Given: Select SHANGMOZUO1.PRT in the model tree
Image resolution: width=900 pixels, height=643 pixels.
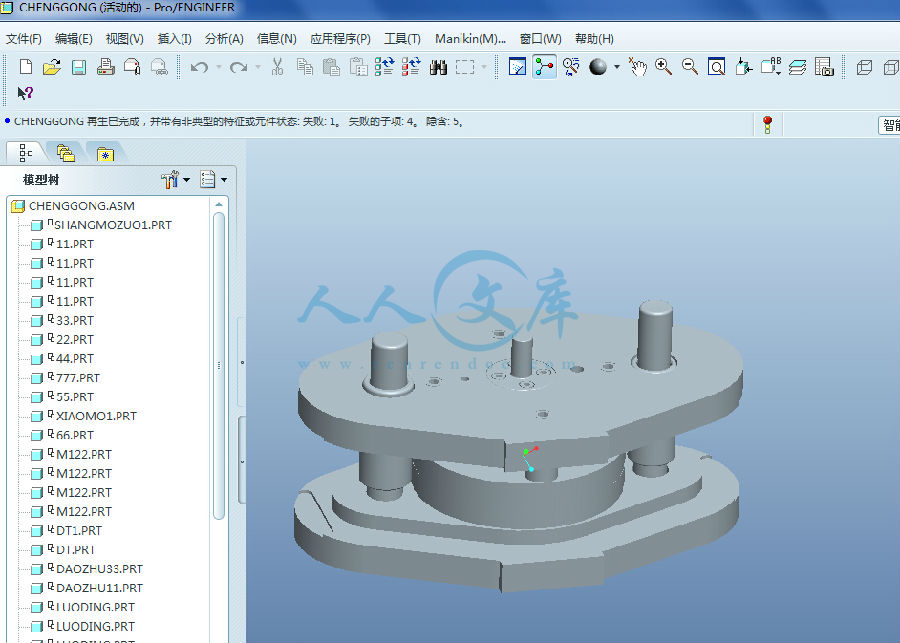Looking at the screenshot, I should 101,225.
